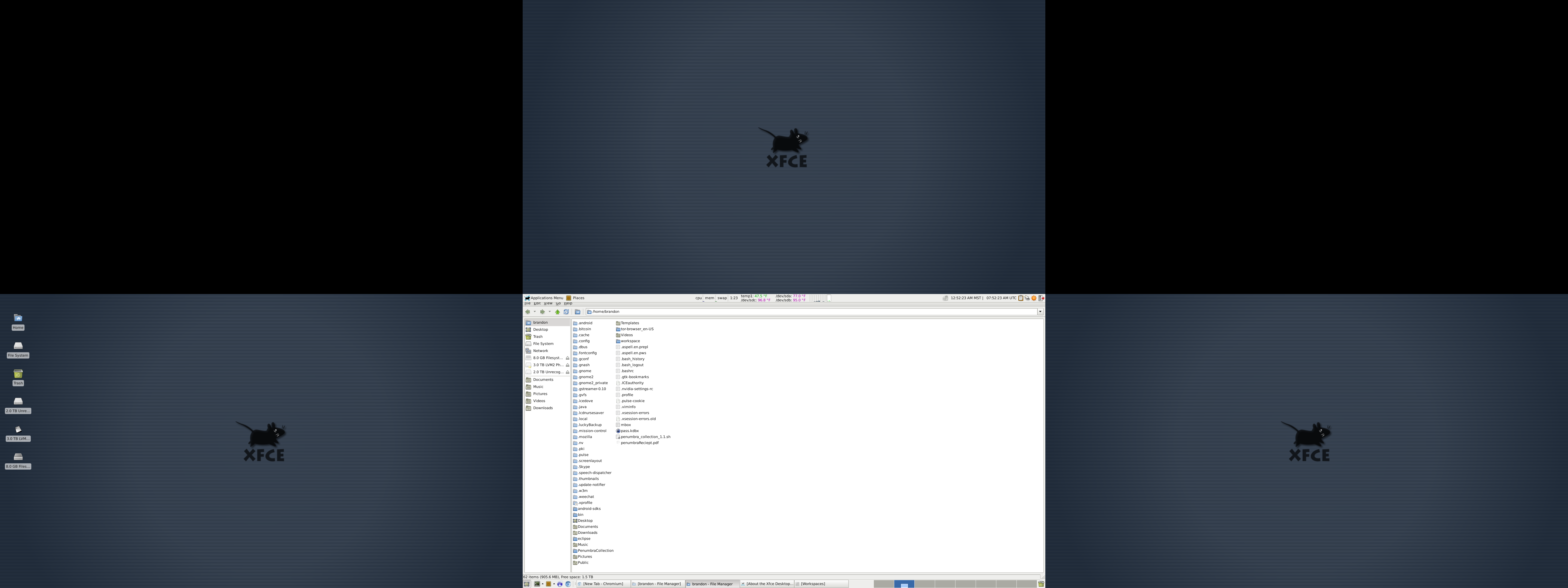Toggle show desktop button
The height and width of the screenshot is (588, 1568).
pyautogui.click(x=526, y=584)
